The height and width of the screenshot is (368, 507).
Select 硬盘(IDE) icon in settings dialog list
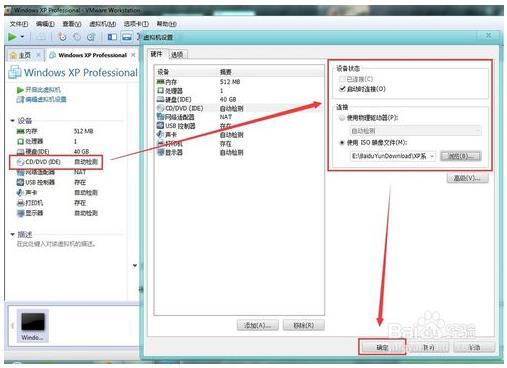(161, 99)
